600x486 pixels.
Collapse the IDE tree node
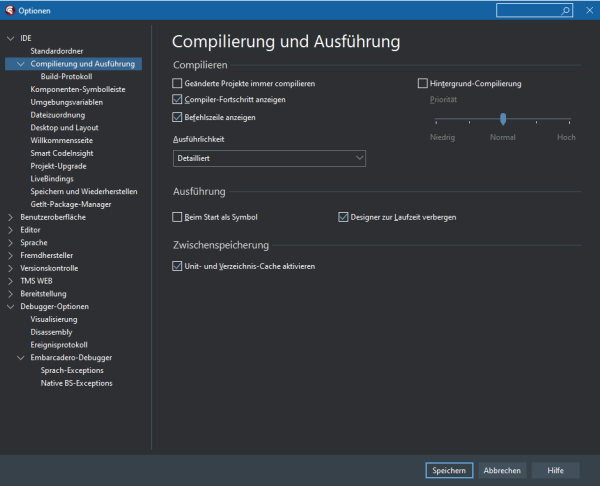click(x=11, y=38)
